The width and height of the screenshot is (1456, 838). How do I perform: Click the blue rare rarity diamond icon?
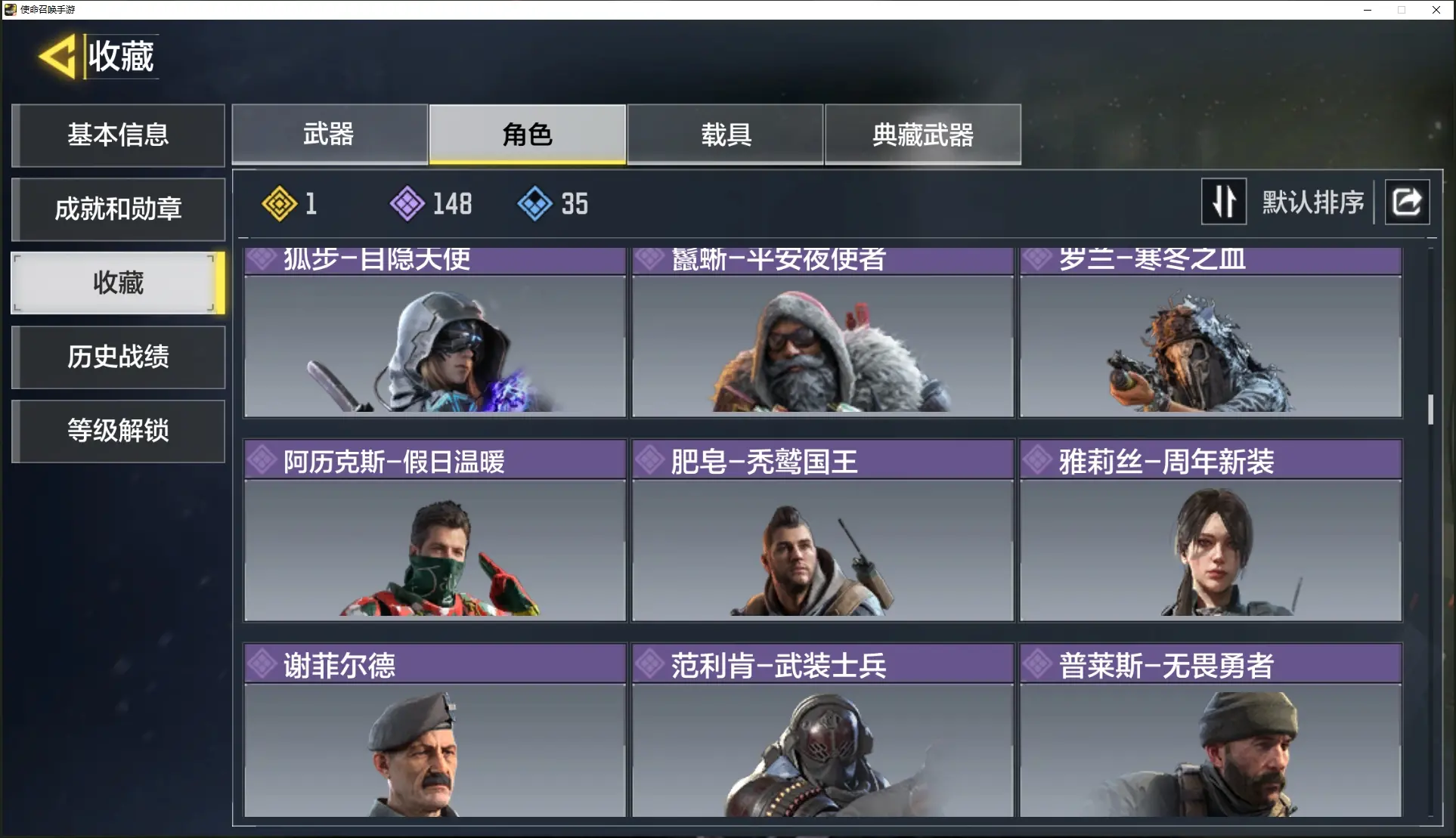pos(535,203)
